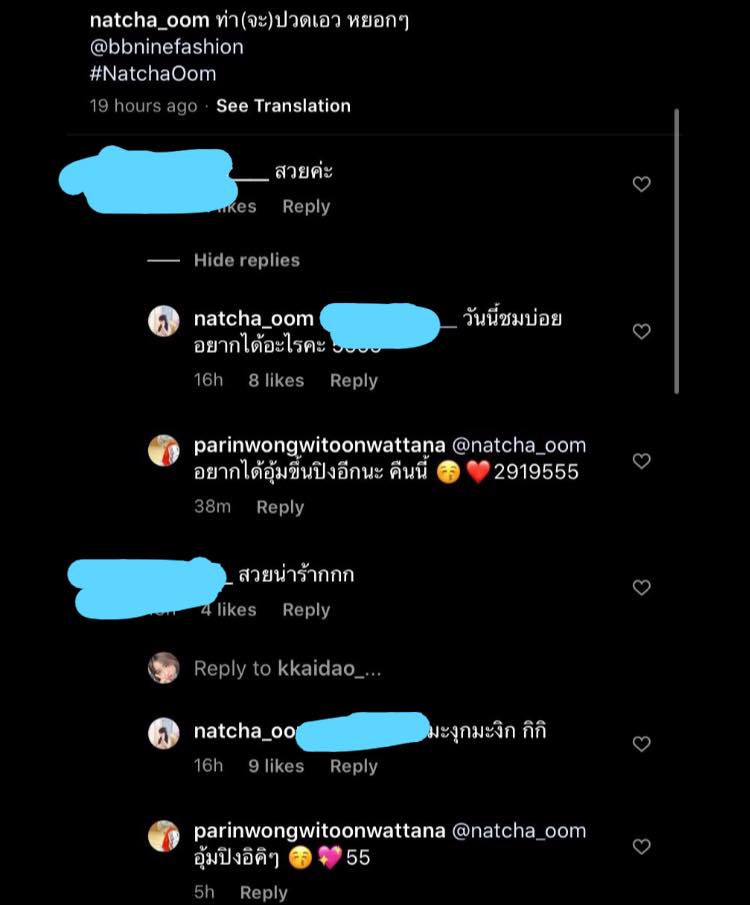The height and width of the screenshot is (906, 750).
Task: Click the comments scrollbar thumb
Action: click(676, 251)
